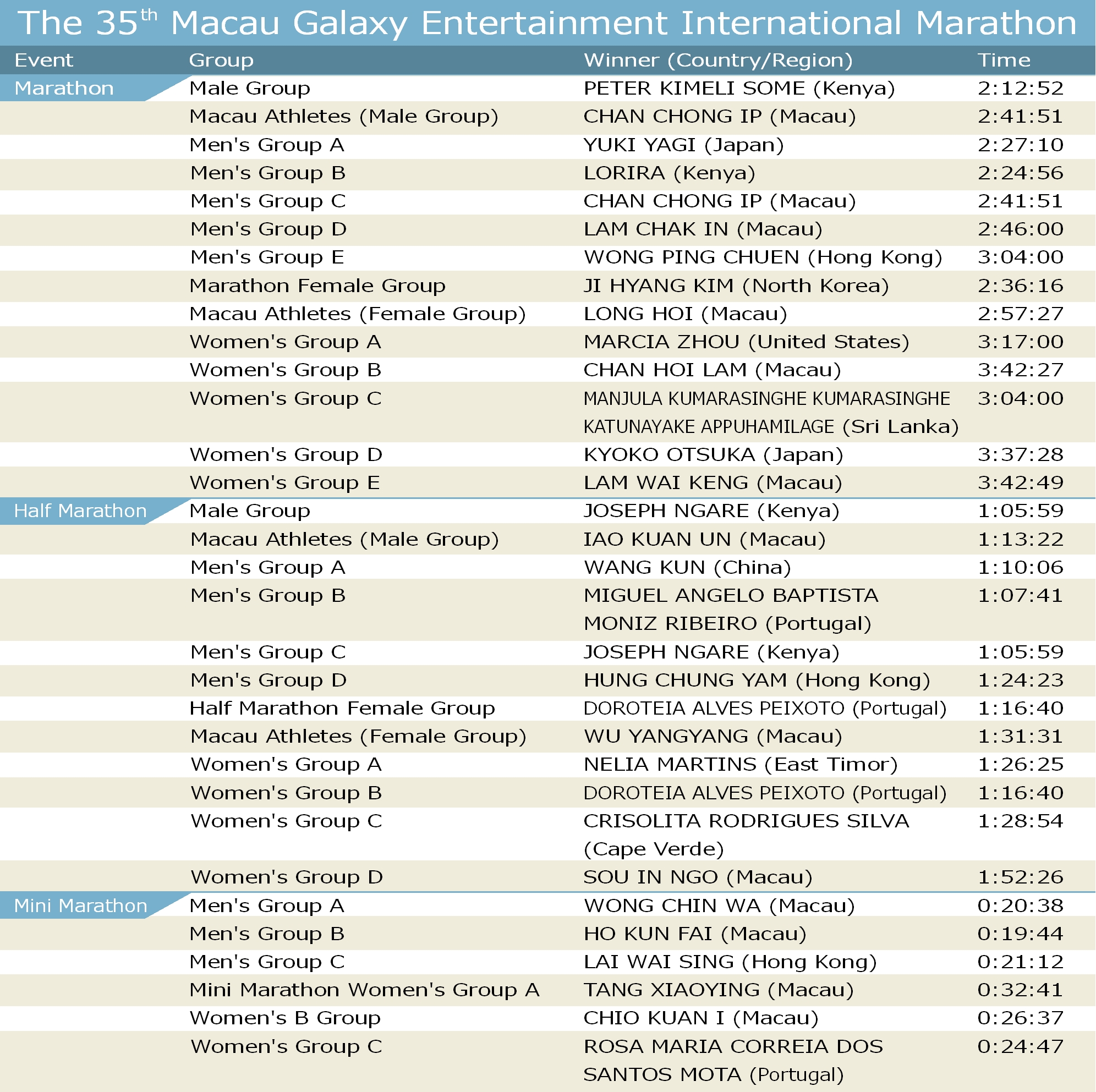Select 'JI HYANG KIM (North Korea)'

[x=736, y=286]
